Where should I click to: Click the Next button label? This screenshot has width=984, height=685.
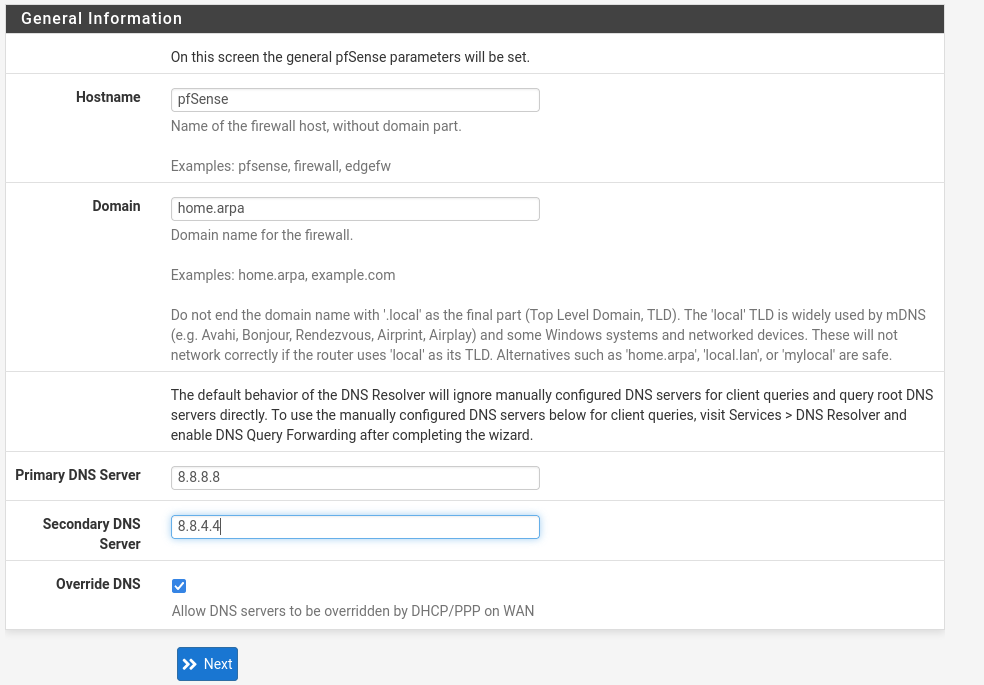(x=218, y=664)
